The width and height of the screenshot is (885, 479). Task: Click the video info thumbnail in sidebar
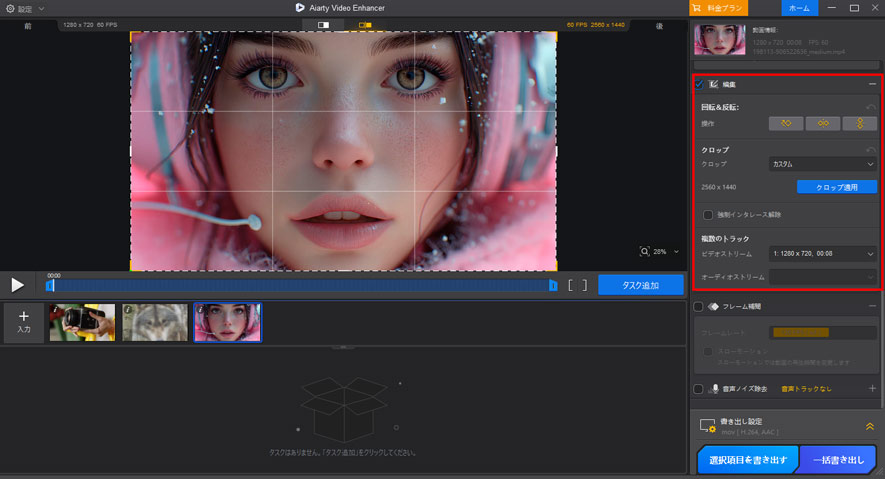[720, 40]
